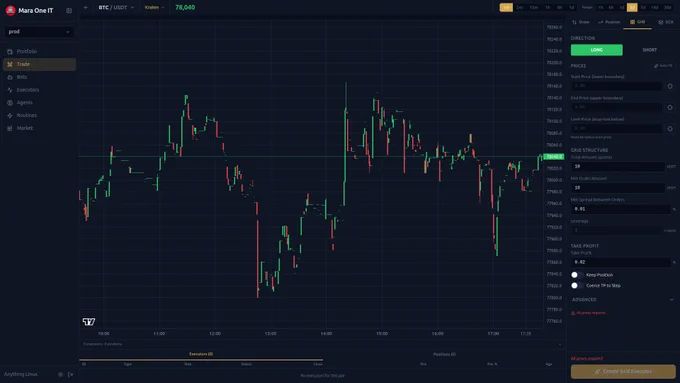Set range to 30d
The width and height of the screenshot is (680, 383).
667,7
